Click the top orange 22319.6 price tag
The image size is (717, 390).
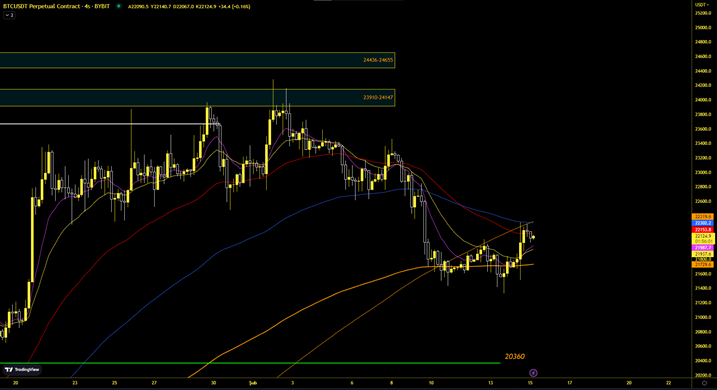click(703, 217)
